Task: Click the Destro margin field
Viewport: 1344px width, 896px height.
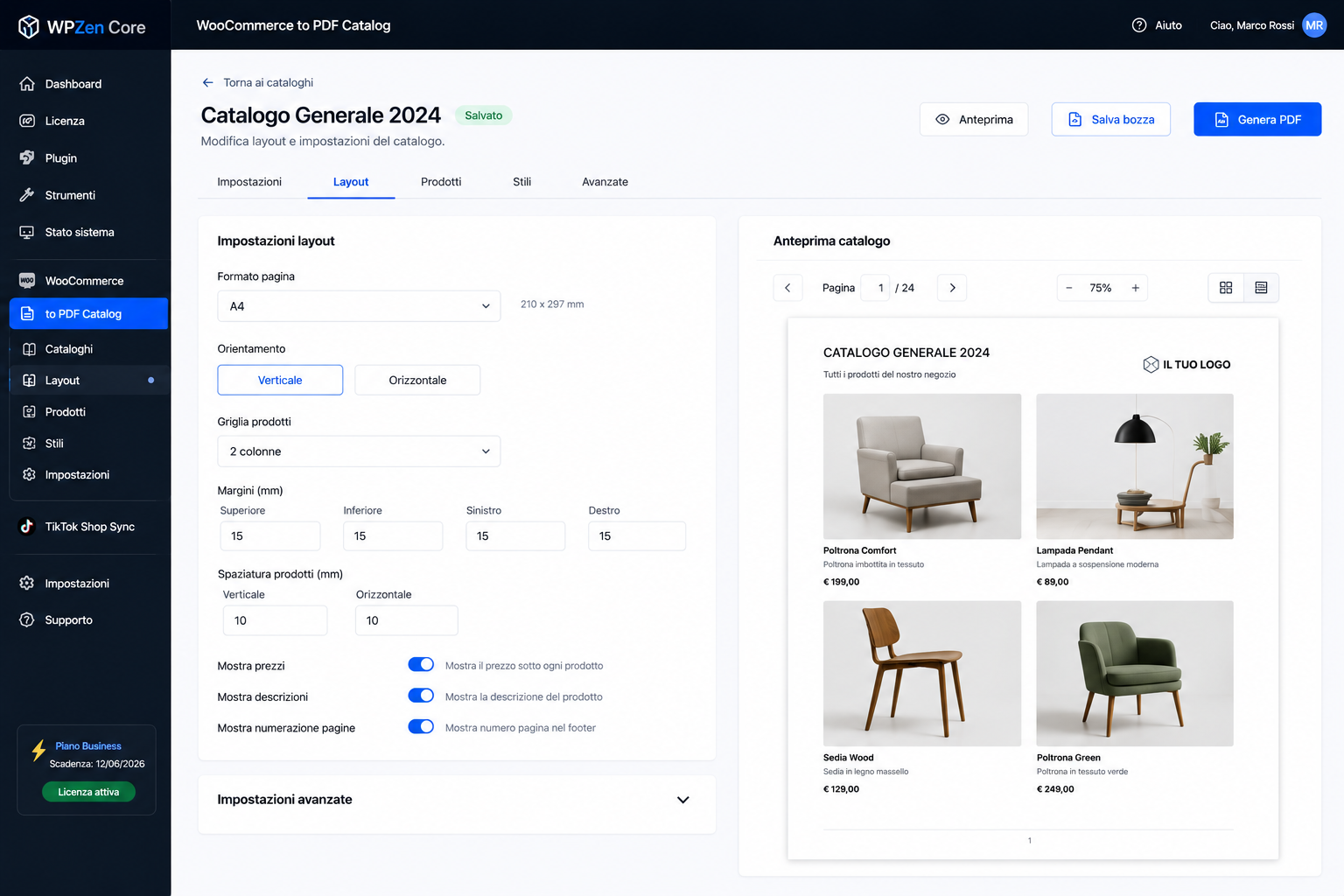Action: [x=637, y=535]
